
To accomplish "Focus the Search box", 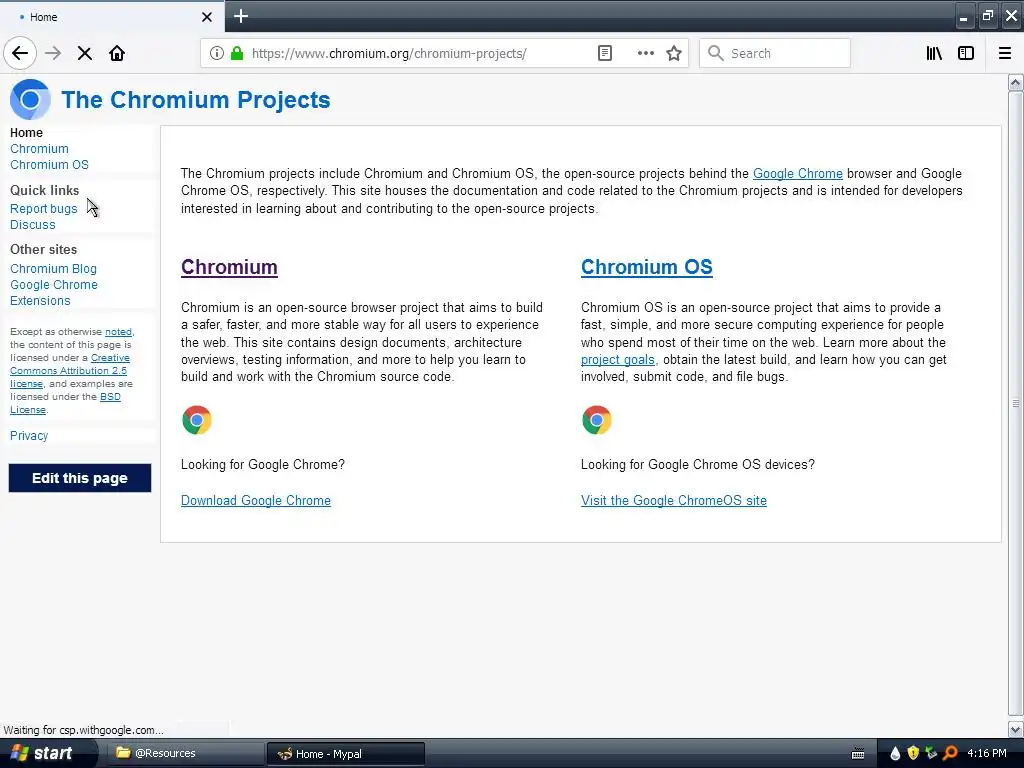I will 775,53.
